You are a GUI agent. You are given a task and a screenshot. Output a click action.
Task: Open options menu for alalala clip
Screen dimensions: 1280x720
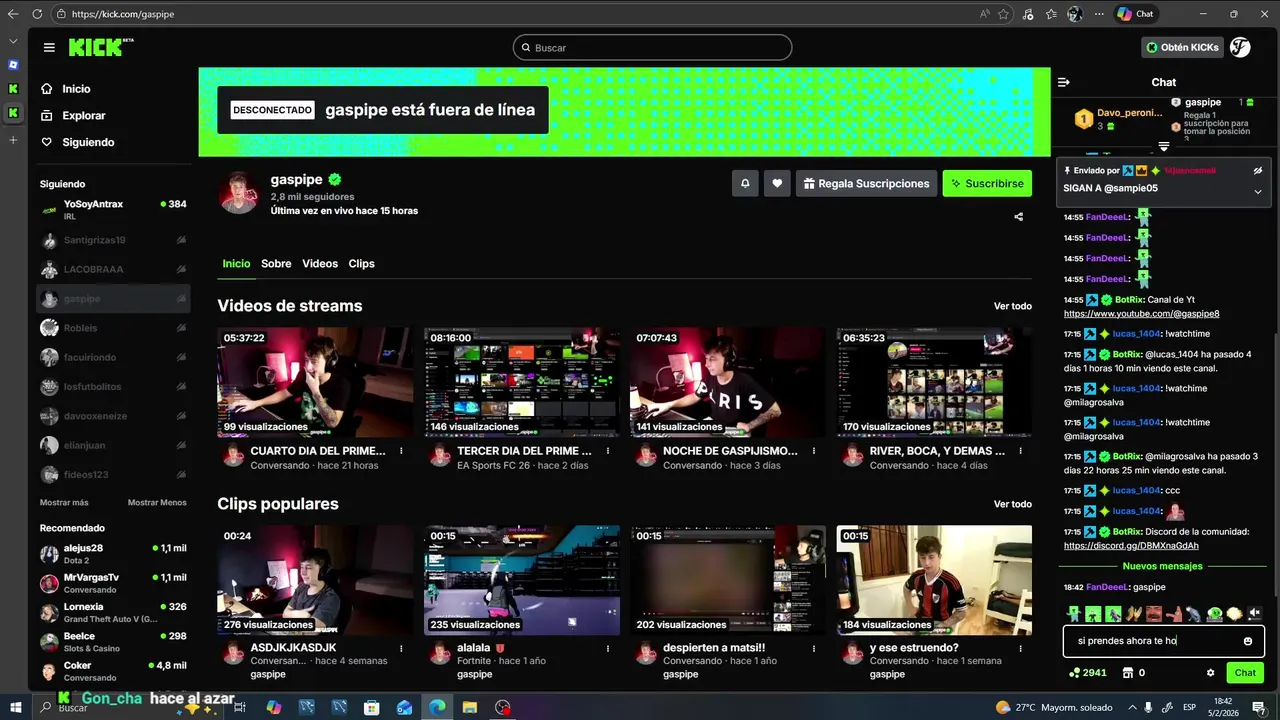pyautogui.click(x=607, y=648)
